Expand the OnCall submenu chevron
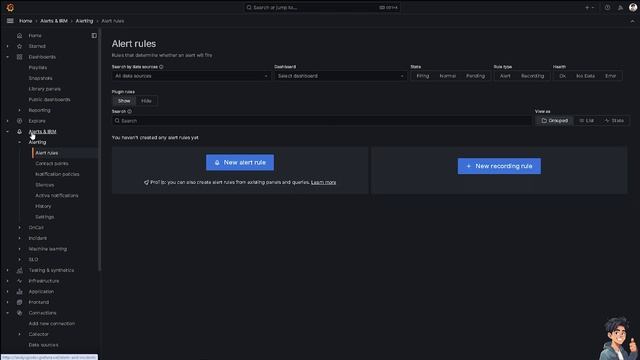The width and height of the screenshot is (640, 360). point(19,227)
